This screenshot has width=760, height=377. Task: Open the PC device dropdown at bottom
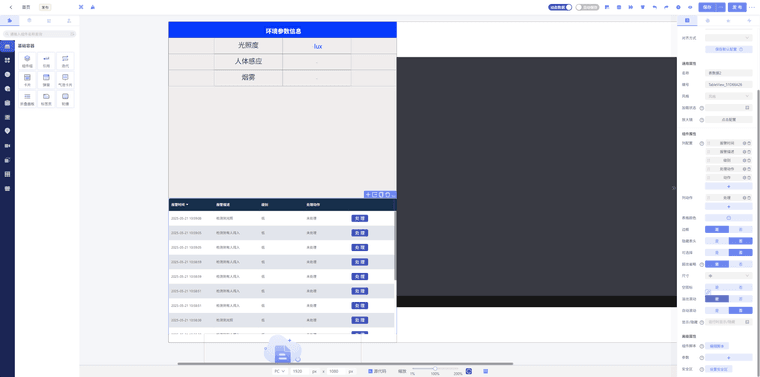pyautogui.click(x=280, y=371)
